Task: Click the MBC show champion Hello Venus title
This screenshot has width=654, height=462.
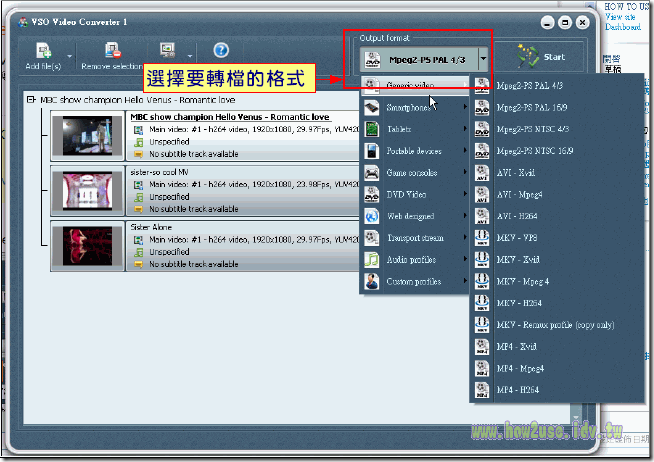Action: [230, 117]
